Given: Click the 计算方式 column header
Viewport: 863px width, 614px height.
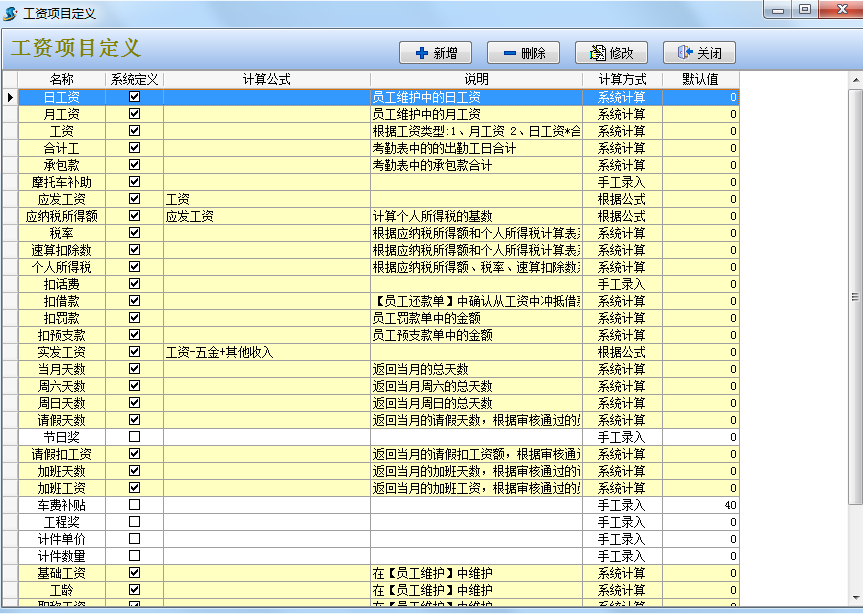Looking at the screenshot, I should [621, 79].
